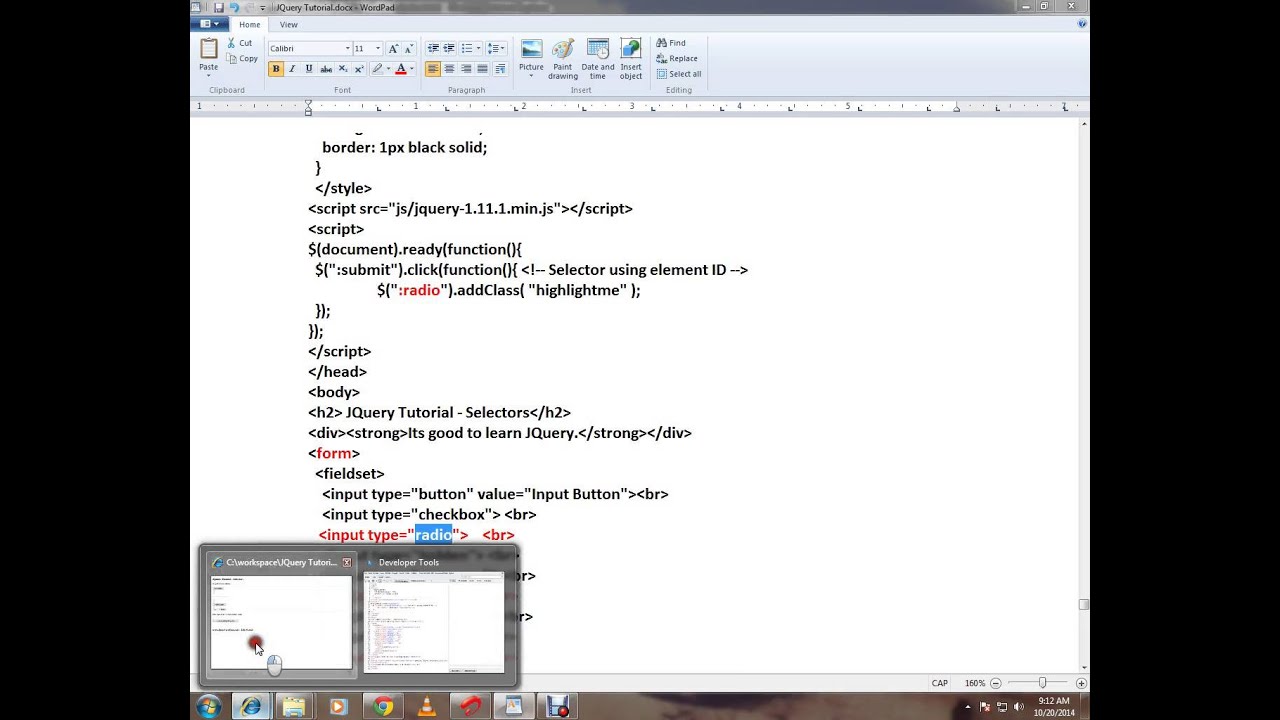The image size is (1280, 720).
Task: Click the "<fieldset>" line in the document
Action: [349, 473]
